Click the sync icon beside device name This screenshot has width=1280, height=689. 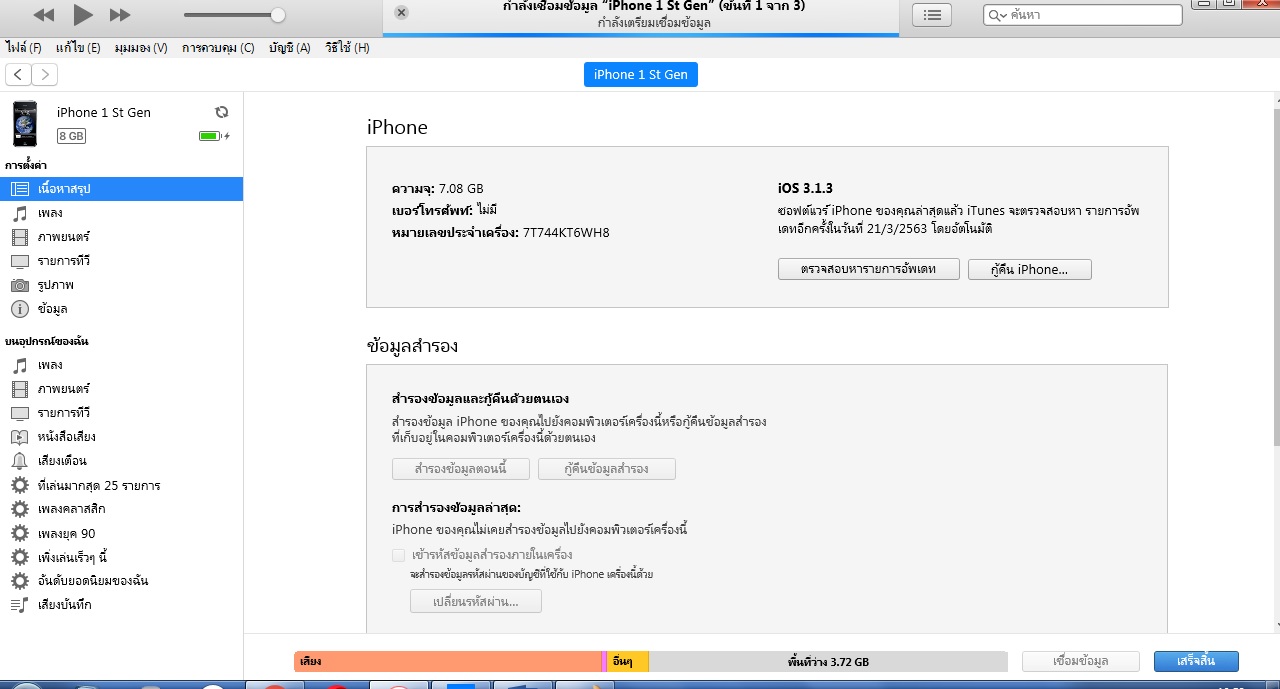[x=221, y=112]
